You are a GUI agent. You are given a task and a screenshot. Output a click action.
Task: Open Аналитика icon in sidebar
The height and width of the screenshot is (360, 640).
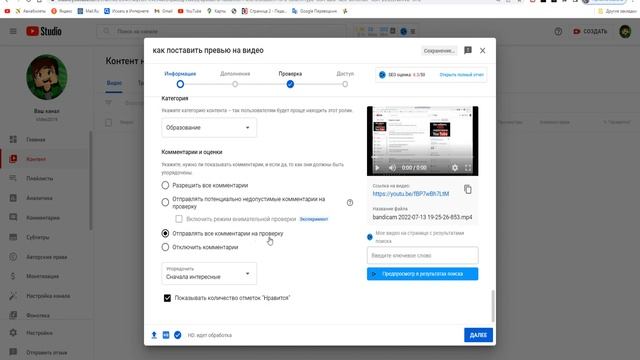coord(13,198)
